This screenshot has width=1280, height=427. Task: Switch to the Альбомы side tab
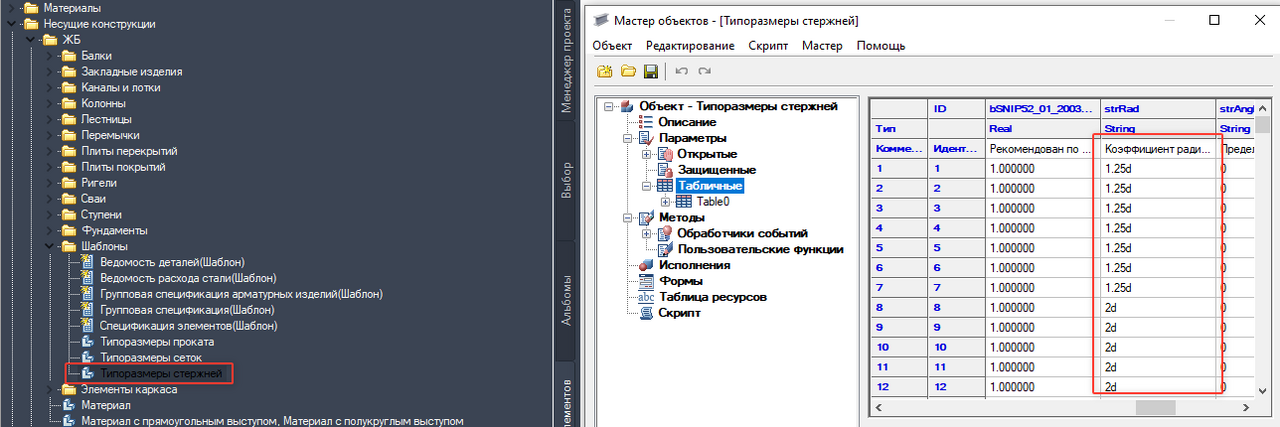click(566, 300)
